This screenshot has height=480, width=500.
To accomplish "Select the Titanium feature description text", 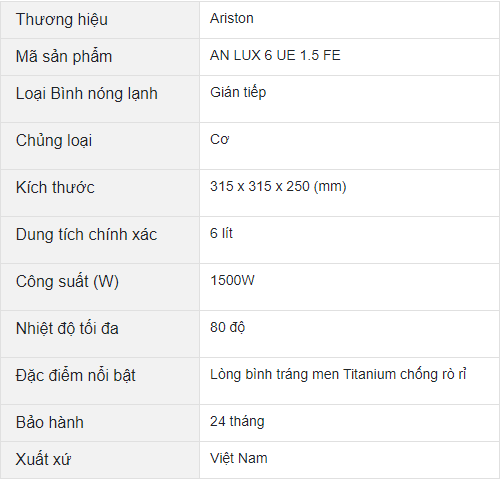I will [x=338, y=374].
